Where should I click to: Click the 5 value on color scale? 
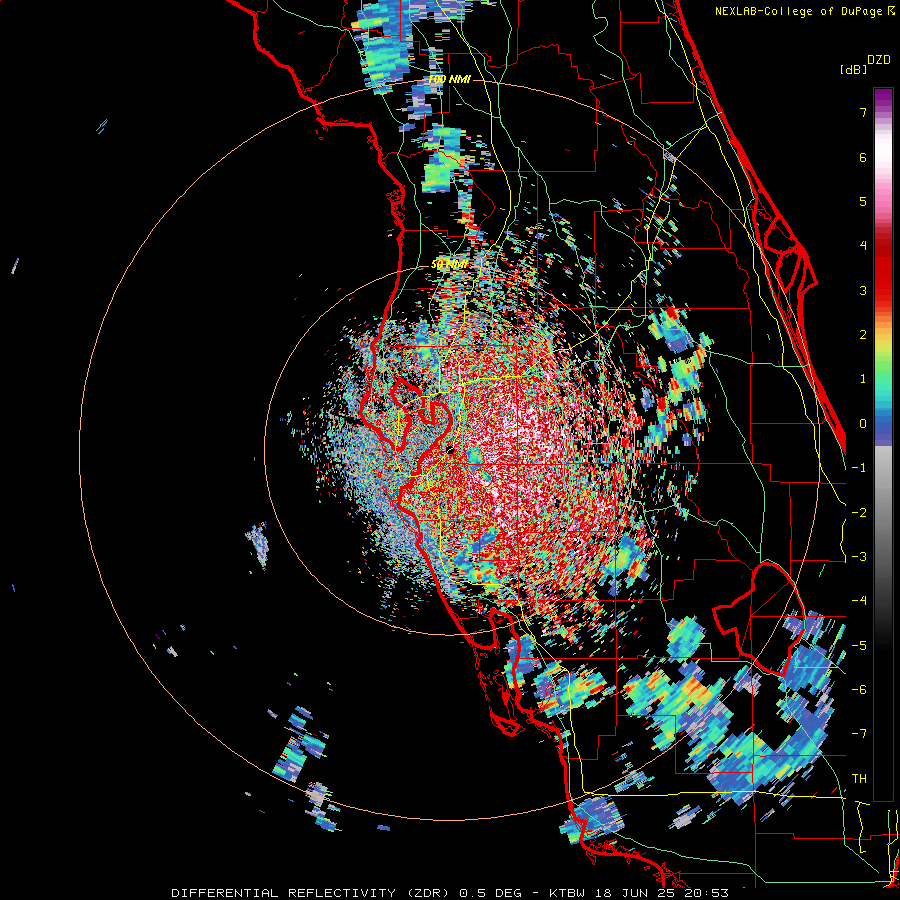[863, 201]
